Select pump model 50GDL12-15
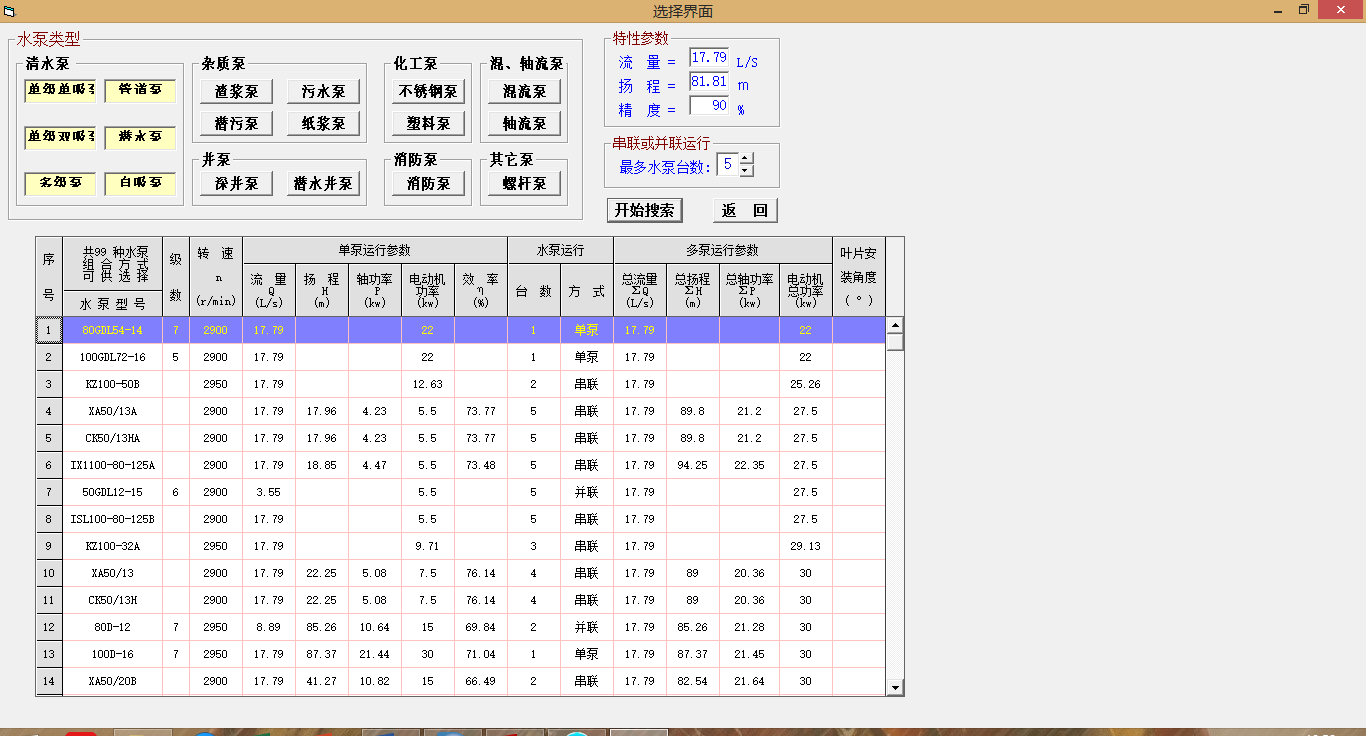This screenshot has width=1366, height=736. point(112,492)
